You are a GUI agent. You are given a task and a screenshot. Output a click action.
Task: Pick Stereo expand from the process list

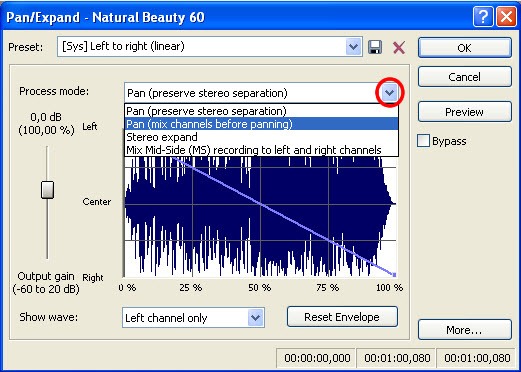[x=261, y=137]
